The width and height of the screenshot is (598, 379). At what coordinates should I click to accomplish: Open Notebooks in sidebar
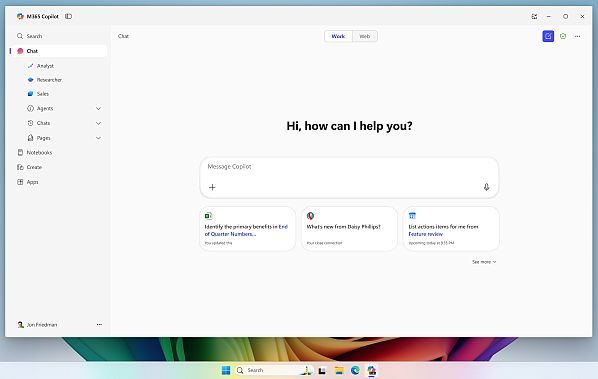[x=35, y=153]
